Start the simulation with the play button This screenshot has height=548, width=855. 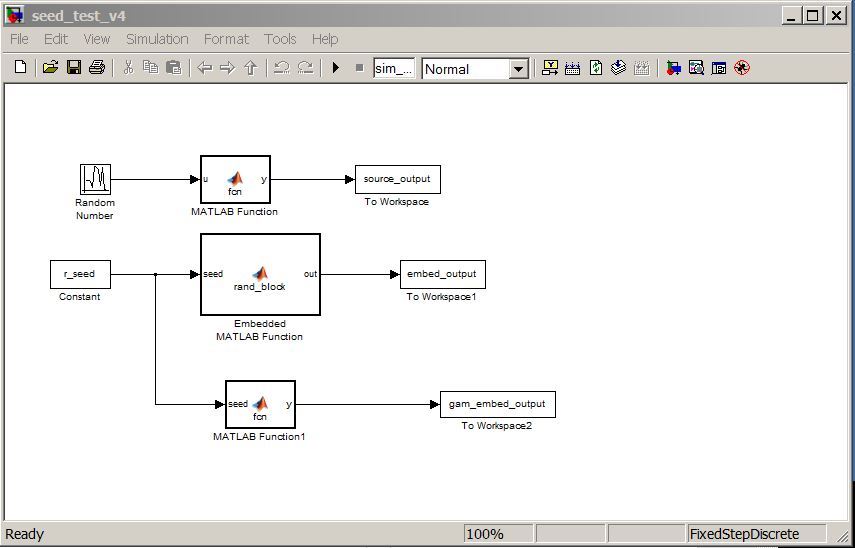coord(336,68)
